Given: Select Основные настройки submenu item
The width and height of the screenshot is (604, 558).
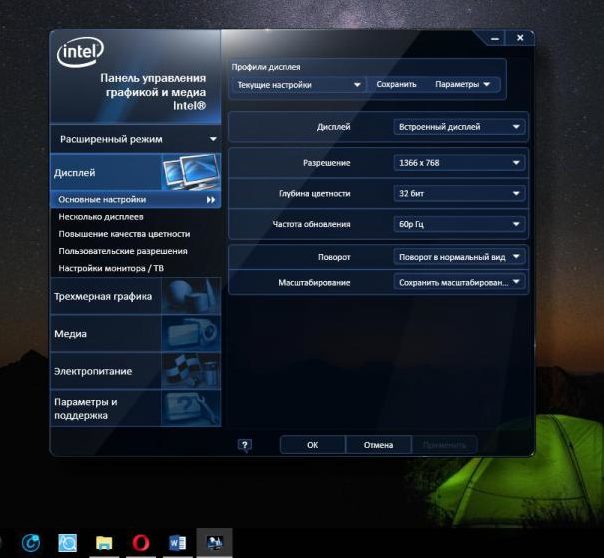Looking at the screenshot, I should pos(136,199).
